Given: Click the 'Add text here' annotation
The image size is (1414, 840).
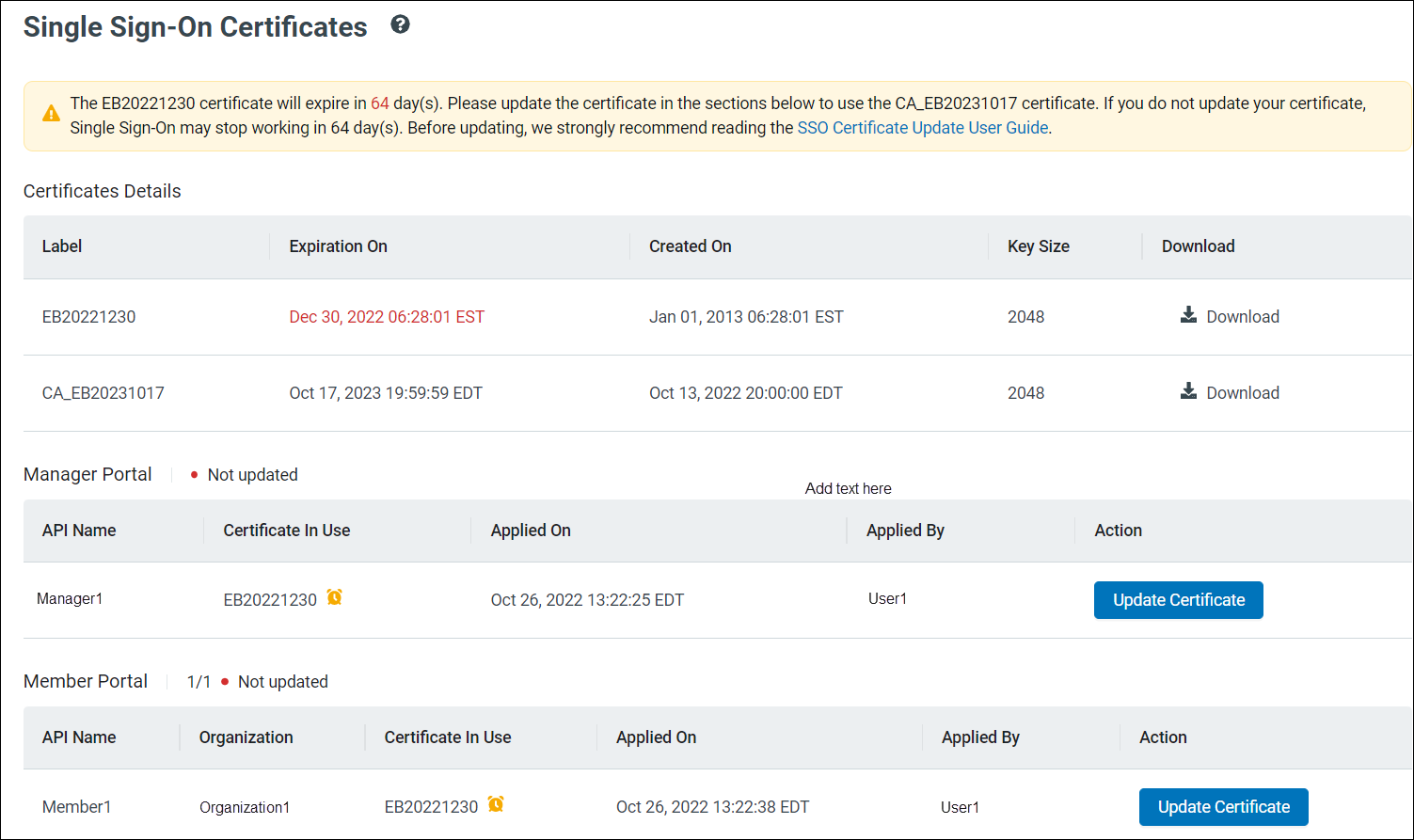Looking at the screenshot, I should [x=848, y=489].
